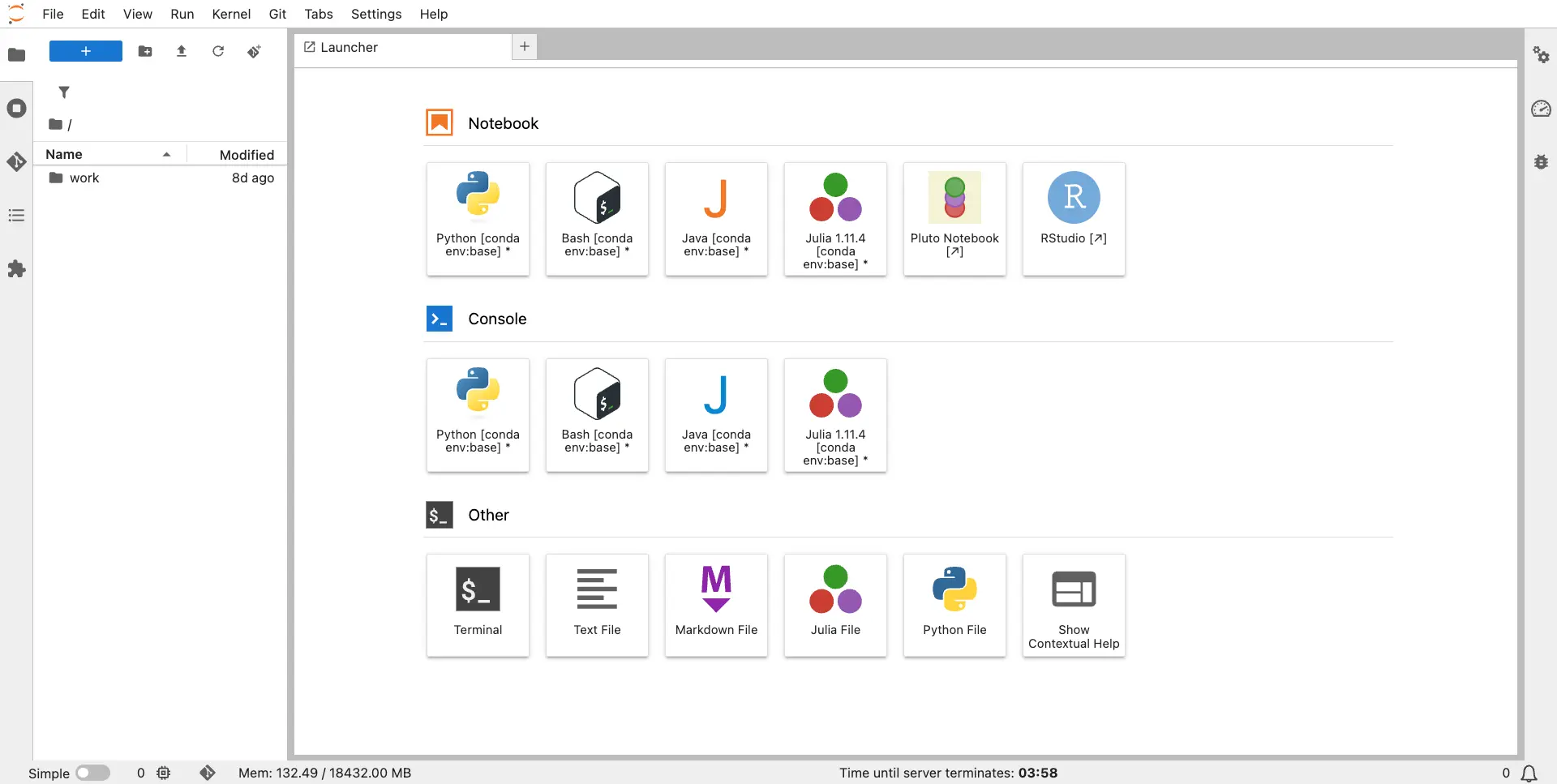
Task: Show the Table of Contents panel
Action: pos(16,216)
